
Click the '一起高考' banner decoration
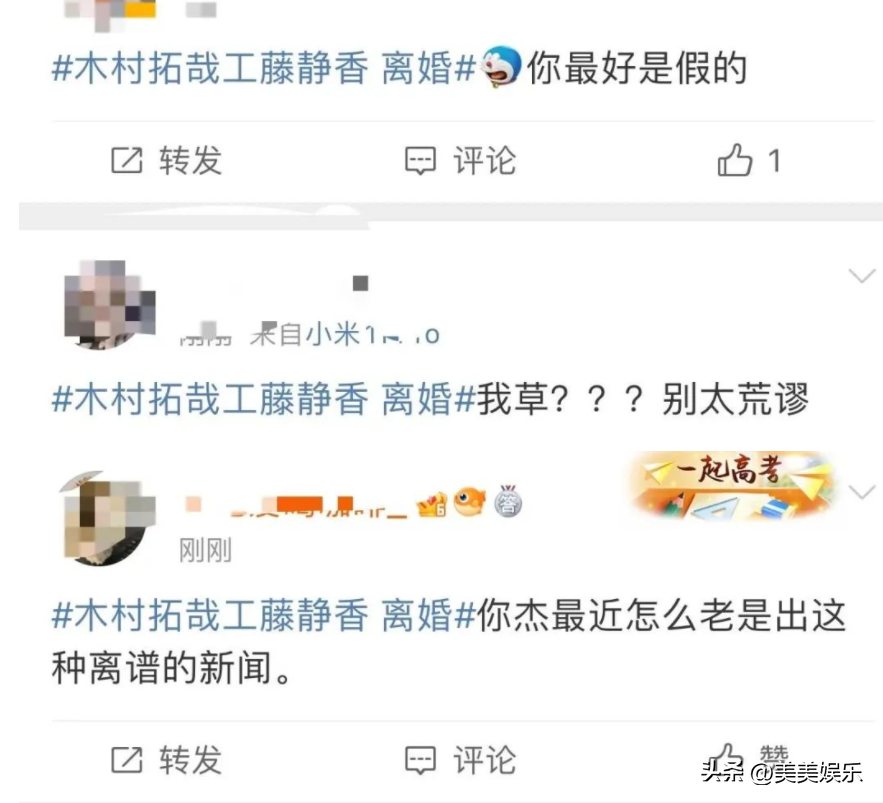point(733,485)
